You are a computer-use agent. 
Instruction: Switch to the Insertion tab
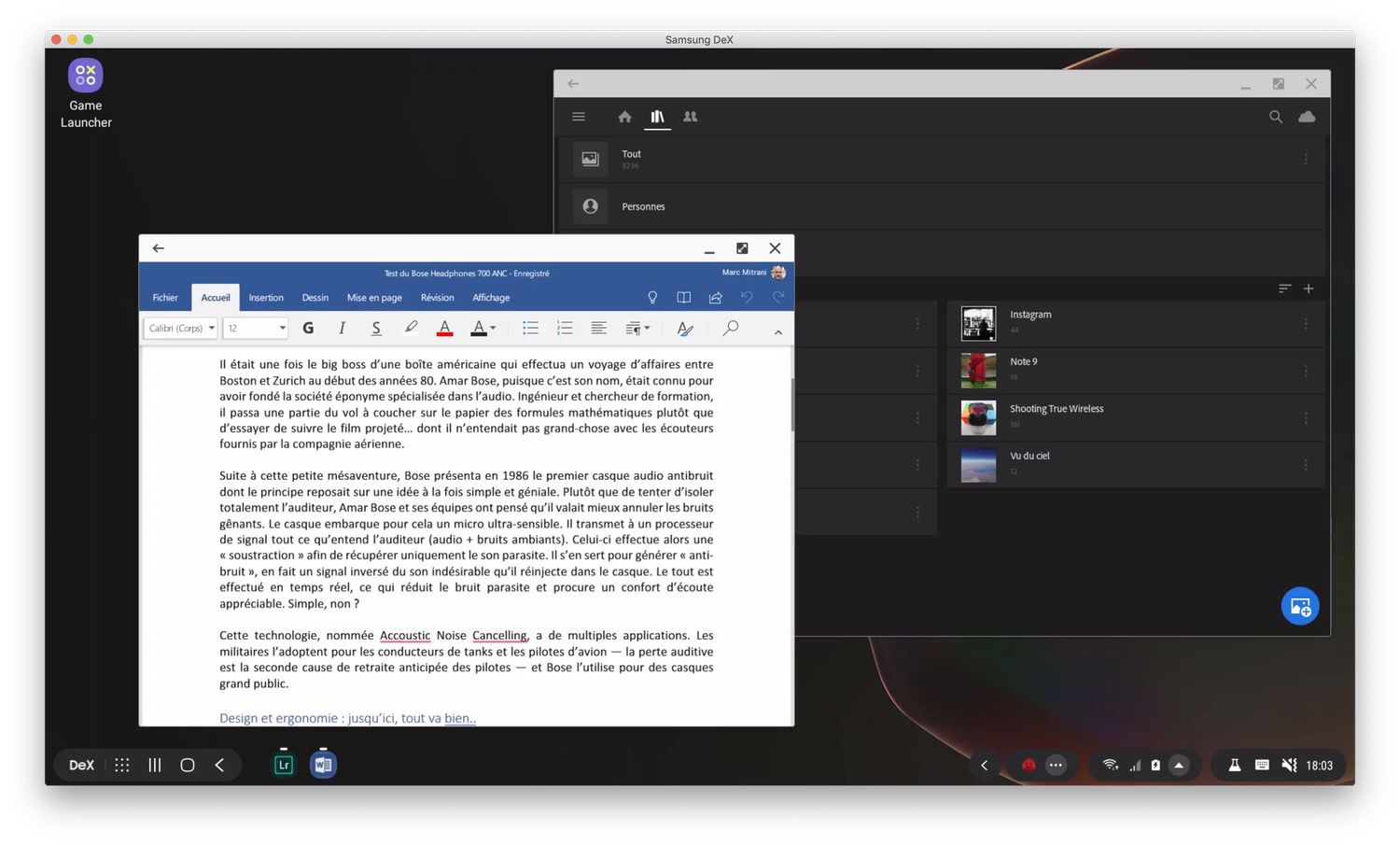266,298
